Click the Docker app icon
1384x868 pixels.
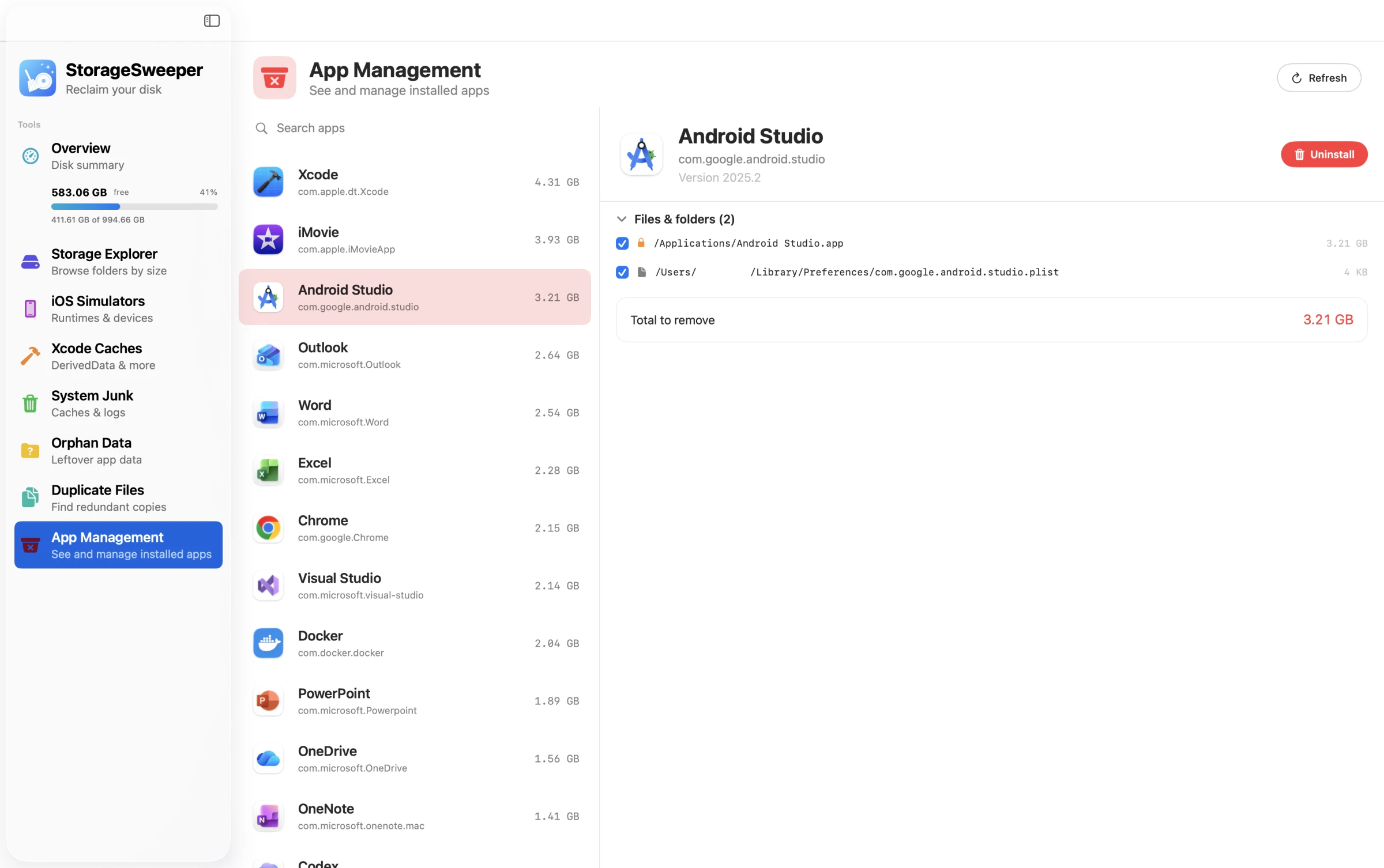pyautogui.click(x=268, y=643)
